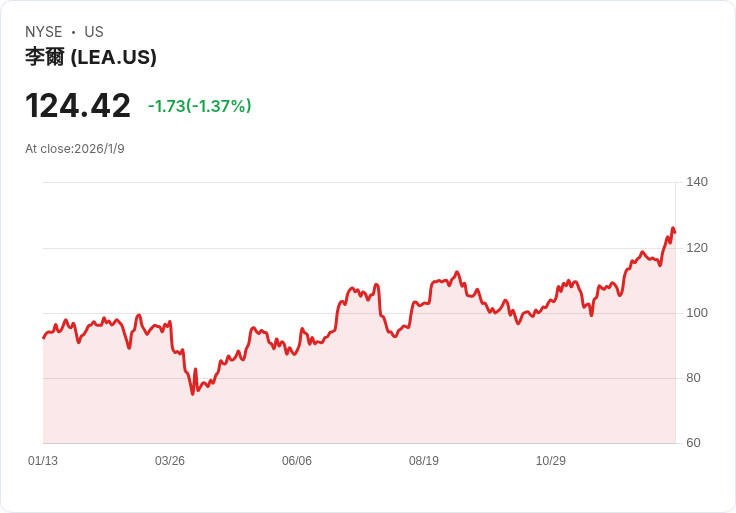Click the 80 y-axis label
The image size is (736, 513).
[695, 378]
